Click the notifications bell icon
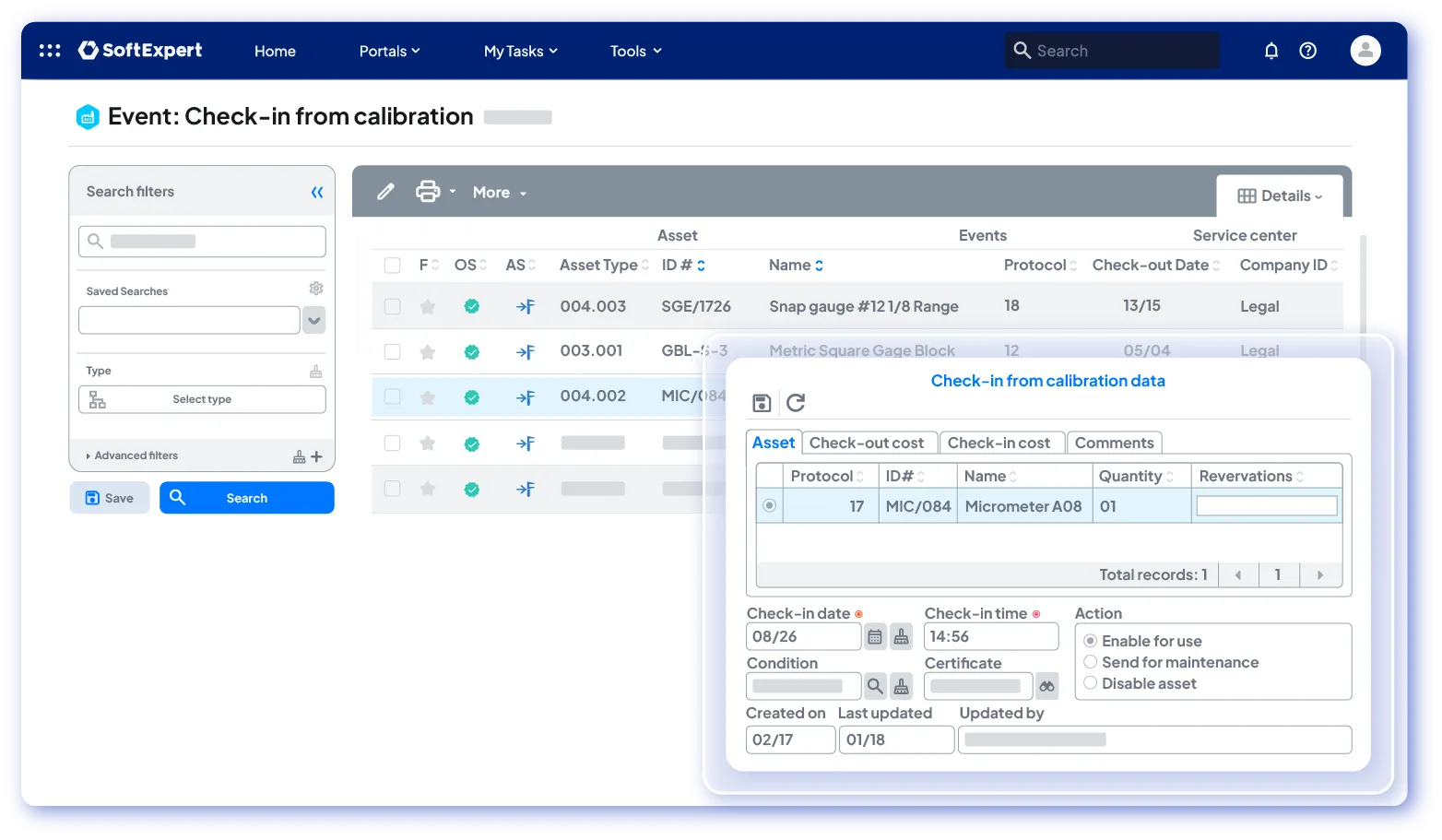 pyautogui.click(x=1271, y=51)
